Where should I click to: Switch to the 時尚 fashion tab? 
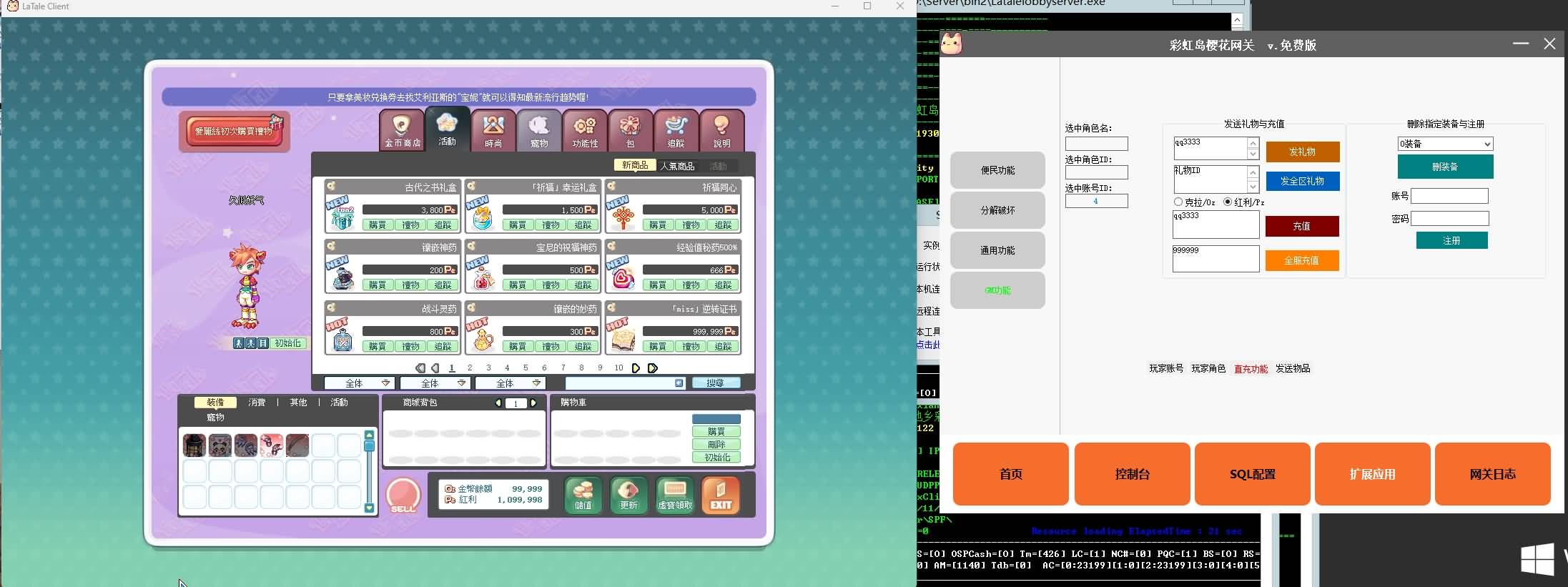(x=493, y=130)
